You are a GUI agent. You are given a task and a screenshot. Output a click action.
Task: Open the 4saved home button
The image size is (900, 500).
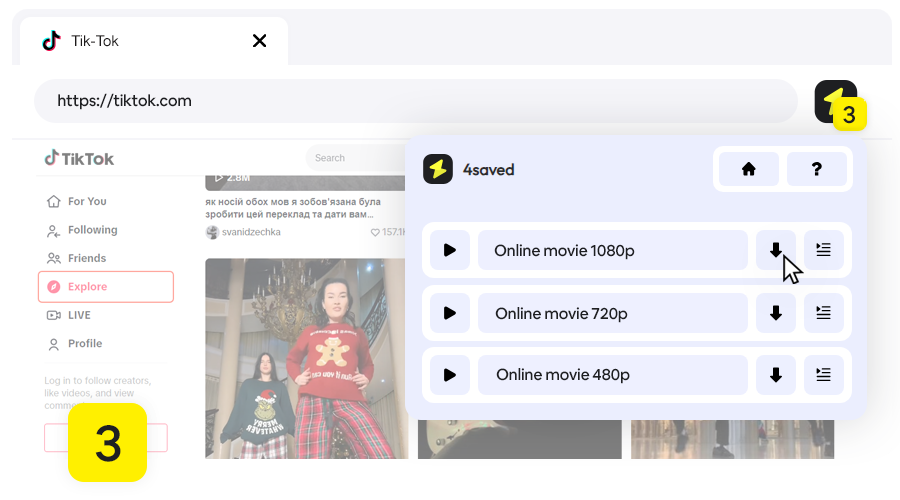tap(748, 169)
